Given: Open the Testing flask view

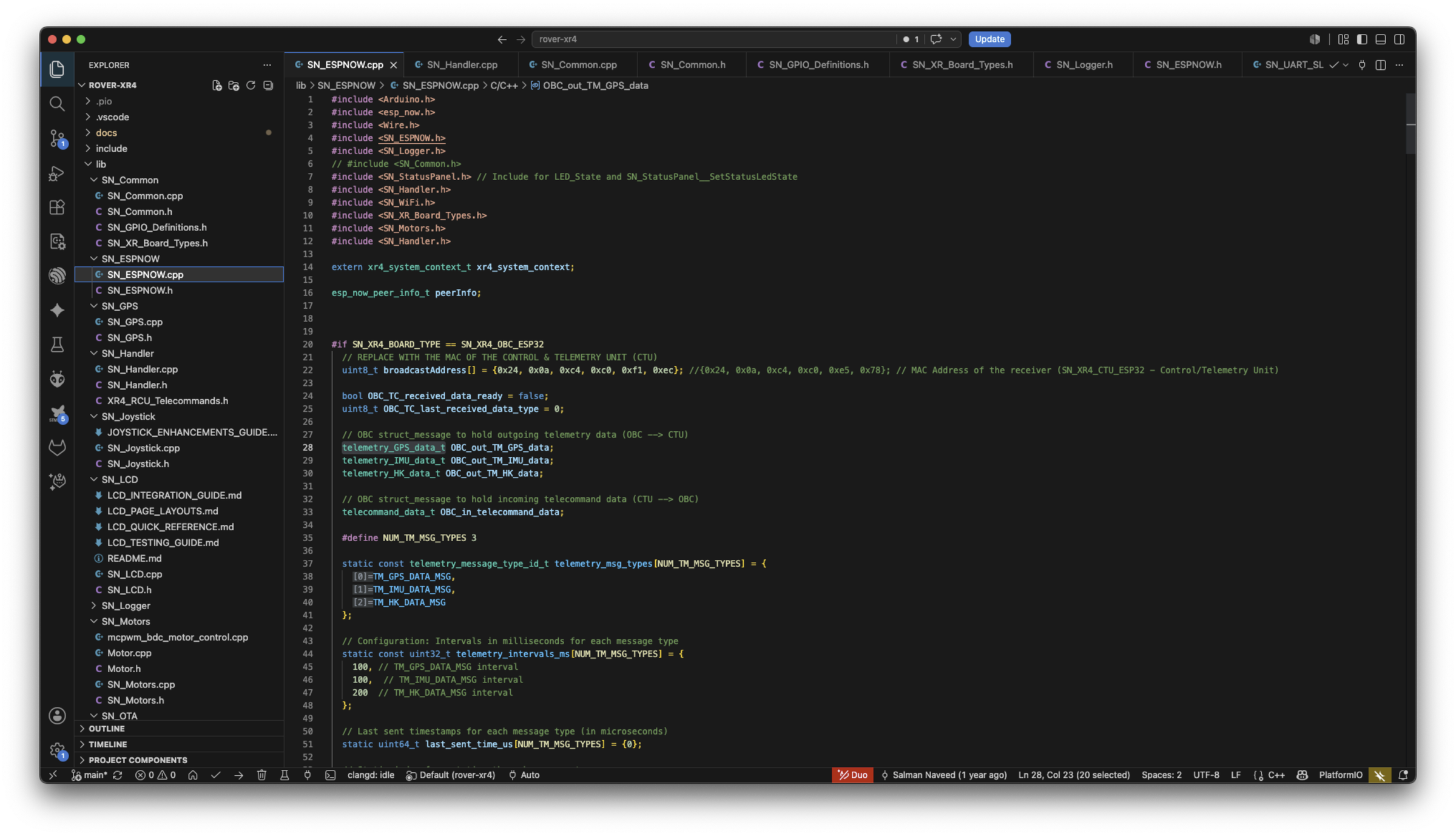Looking at the screenshot, I should coord(57,345).
